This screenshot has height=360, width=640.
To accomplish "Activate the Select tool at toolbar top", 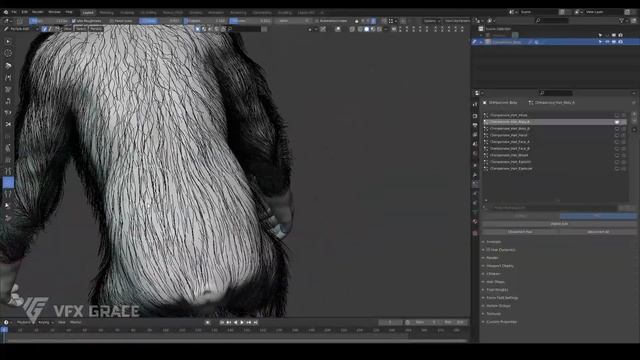I will [x=8, y=41].
